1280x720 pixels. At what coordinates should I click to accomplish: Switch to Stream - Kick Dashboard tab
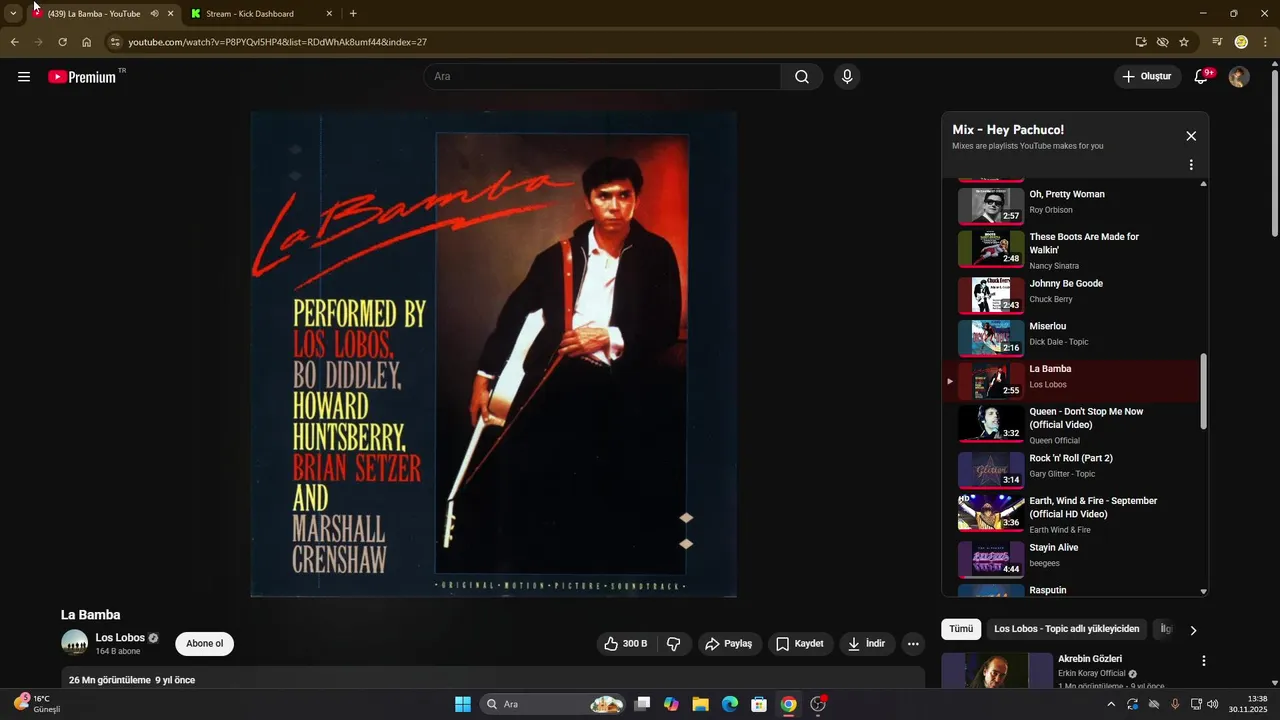tap(262, 14)
